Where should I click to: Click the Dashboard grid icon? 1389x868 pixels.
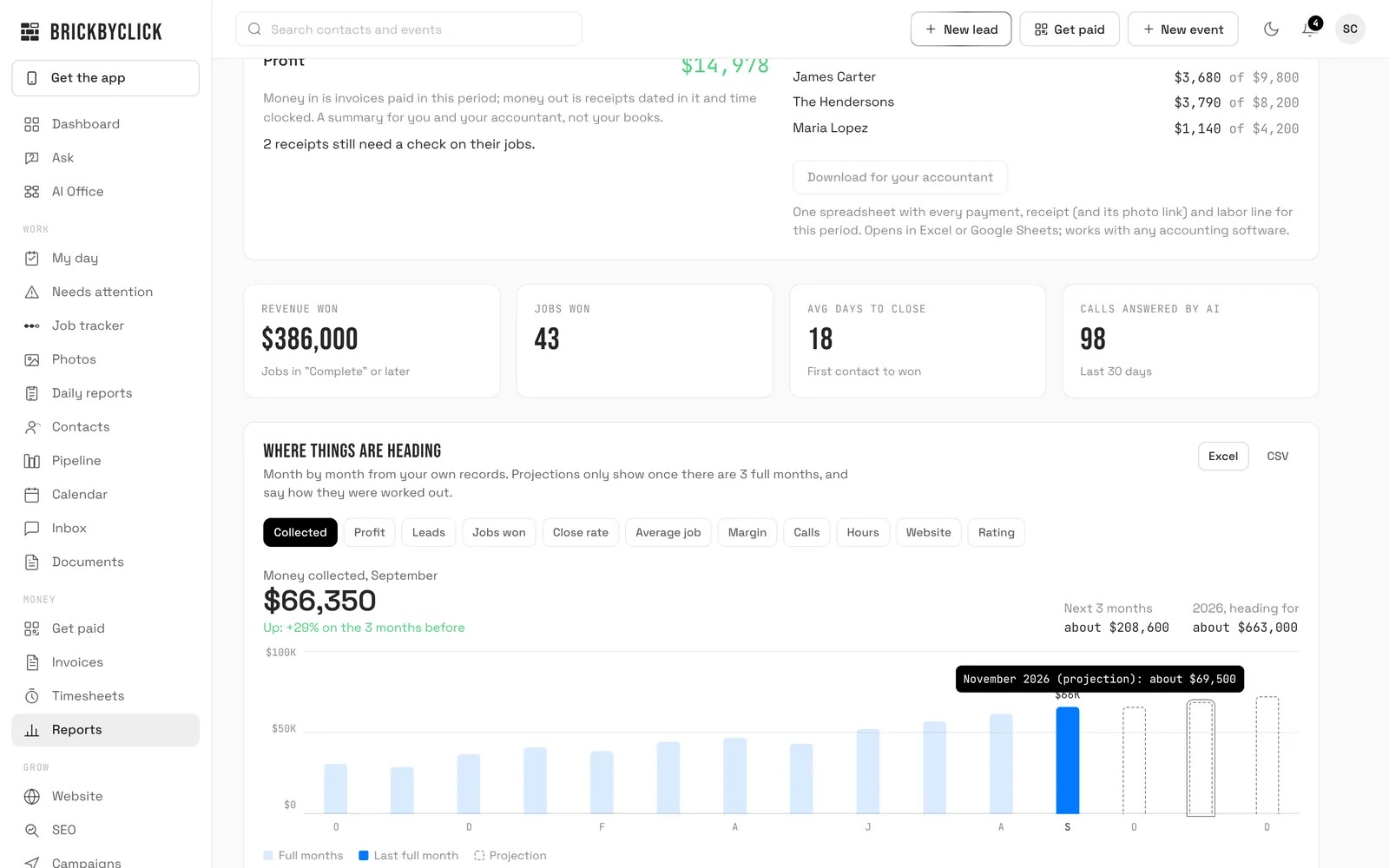[32, 124]
